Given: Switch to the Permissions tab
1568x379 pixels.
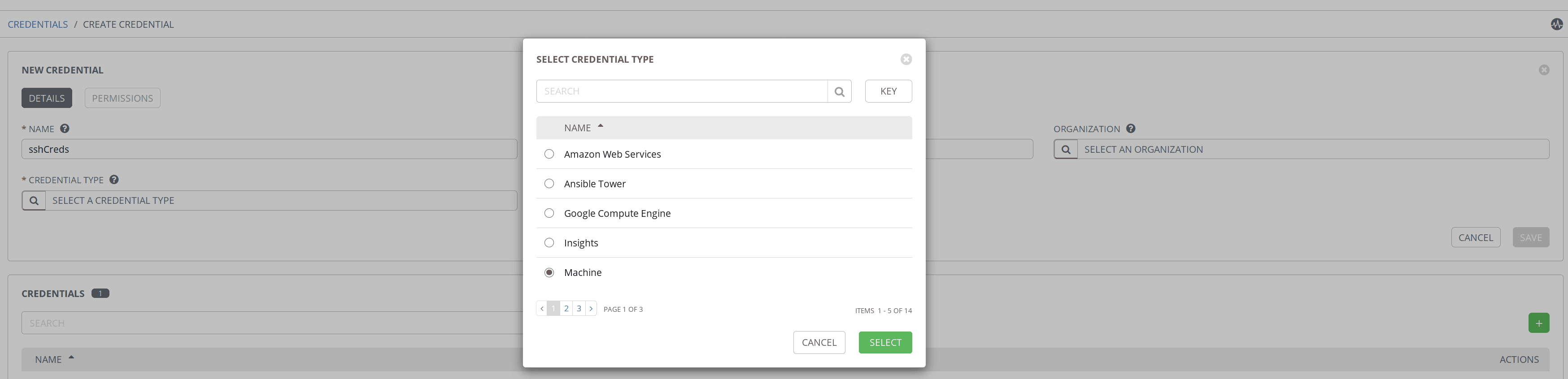Looking at the screenshot, I should coord(122,98).
